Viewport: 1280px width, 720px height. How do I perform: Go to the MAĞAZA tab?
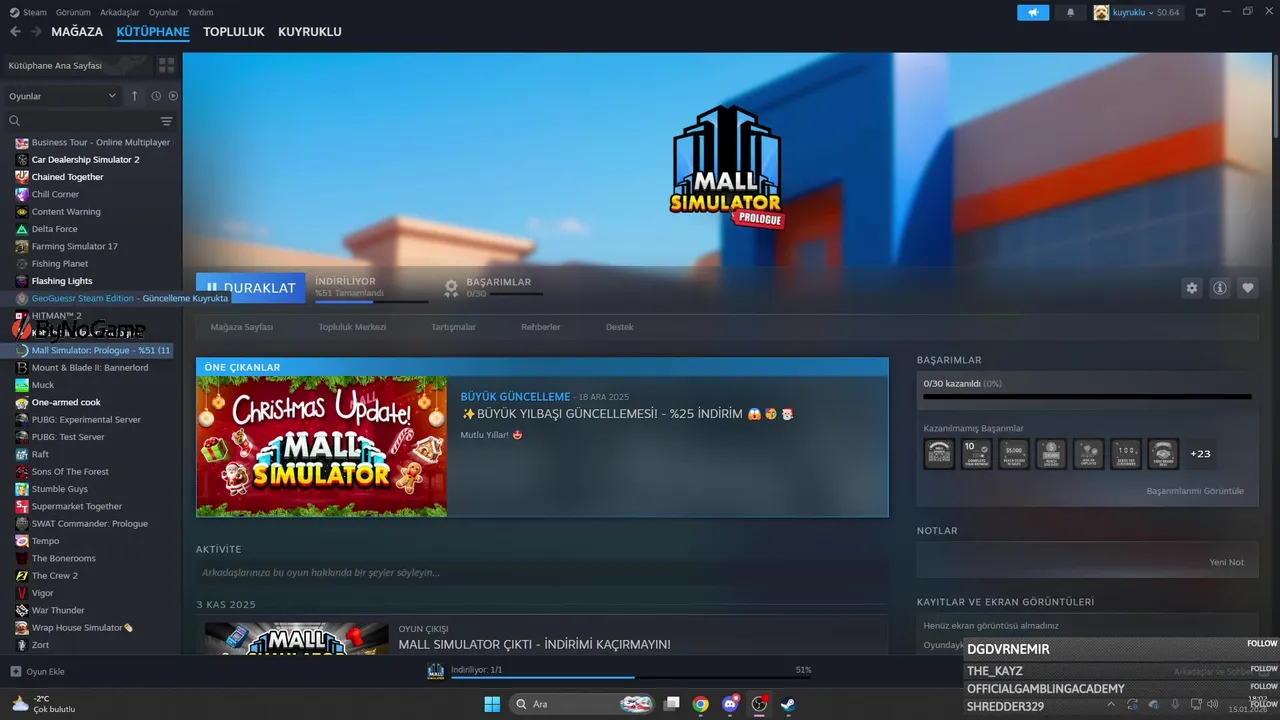tap(77, 32)
